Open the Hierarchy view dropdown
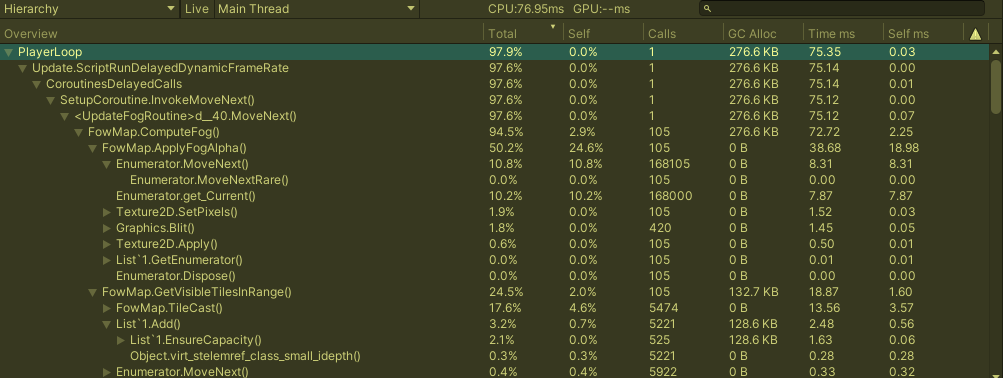1003x378 pixels. pyautogui.click(x=90, y=9)
